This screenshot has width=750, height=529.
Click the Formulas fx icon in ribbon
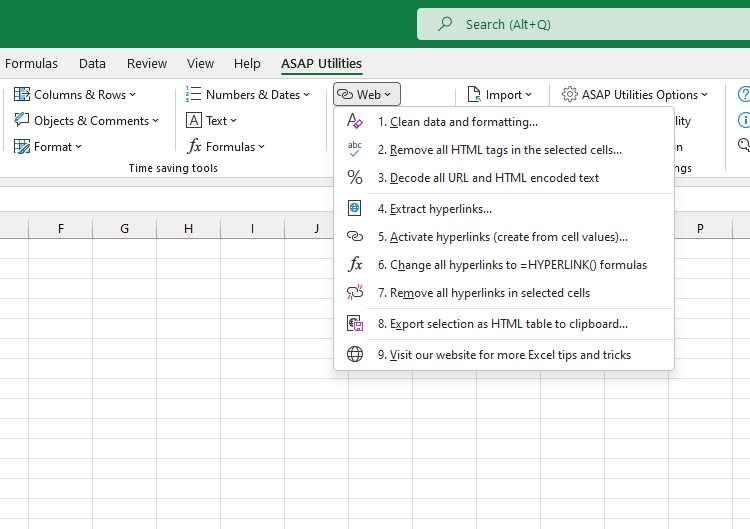[x=194, y=146]
